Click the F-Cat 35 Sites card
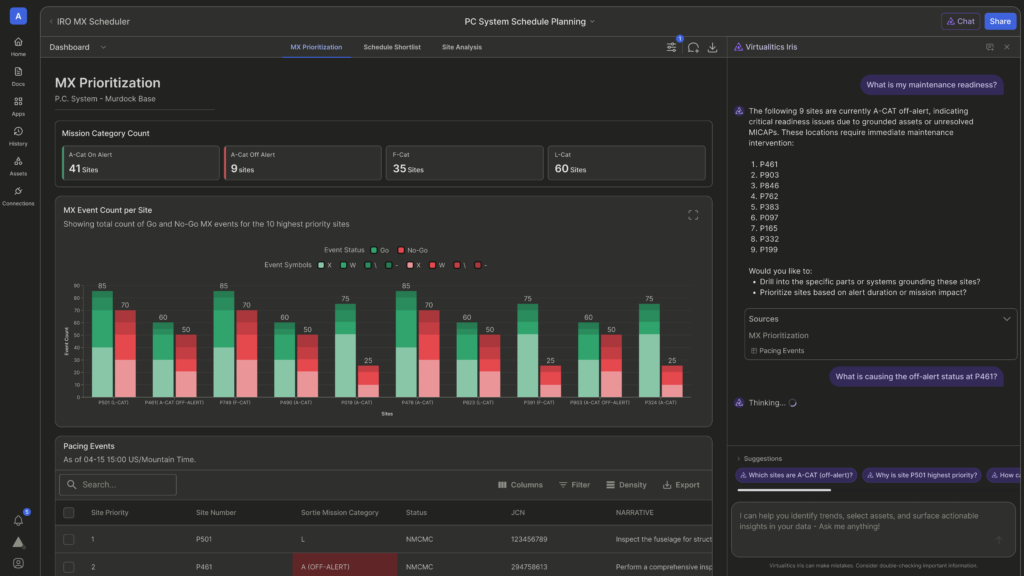 [x=464, y=163]
